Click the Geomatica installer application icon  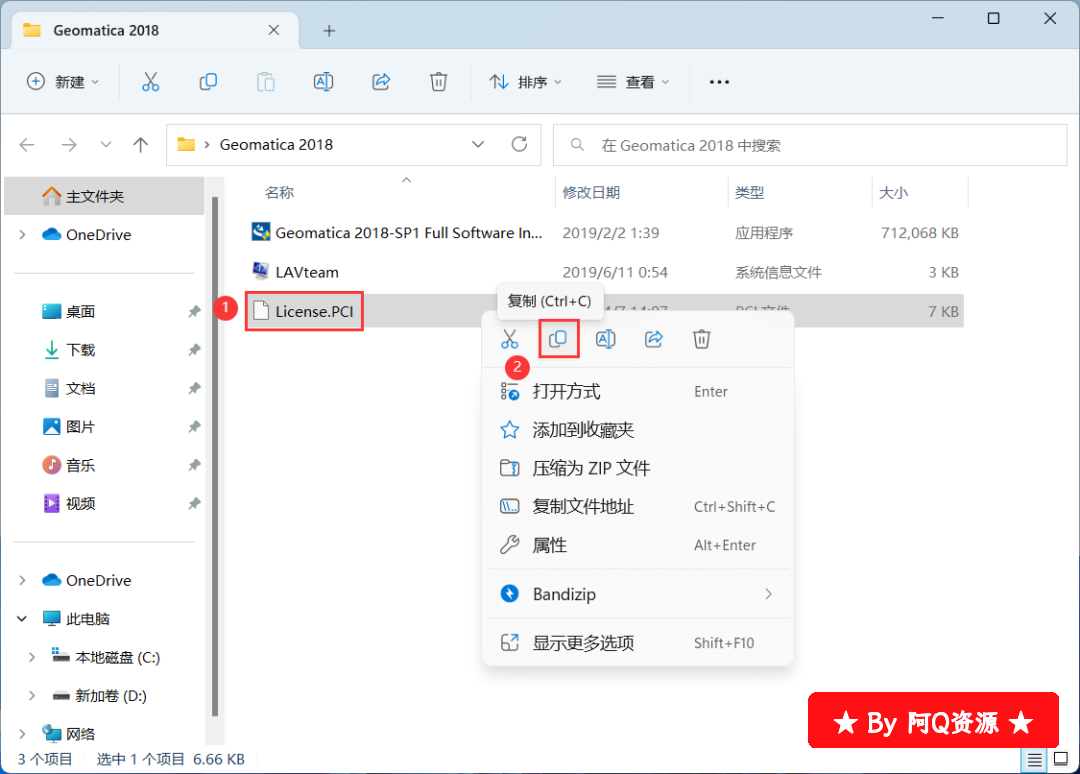(260, 232)
